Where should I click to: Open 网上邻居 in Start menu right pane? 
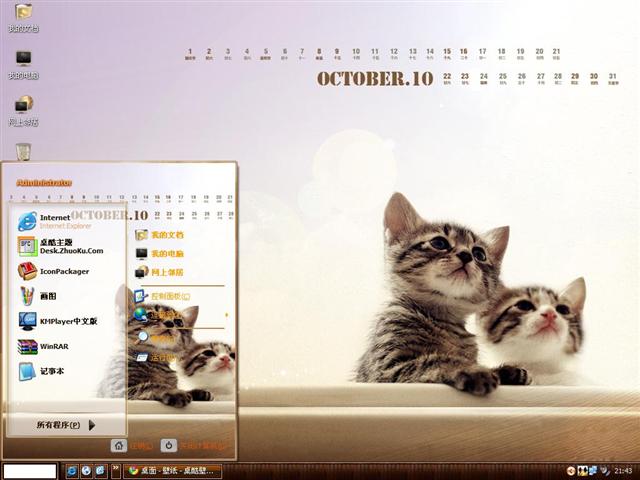(159, 272)
